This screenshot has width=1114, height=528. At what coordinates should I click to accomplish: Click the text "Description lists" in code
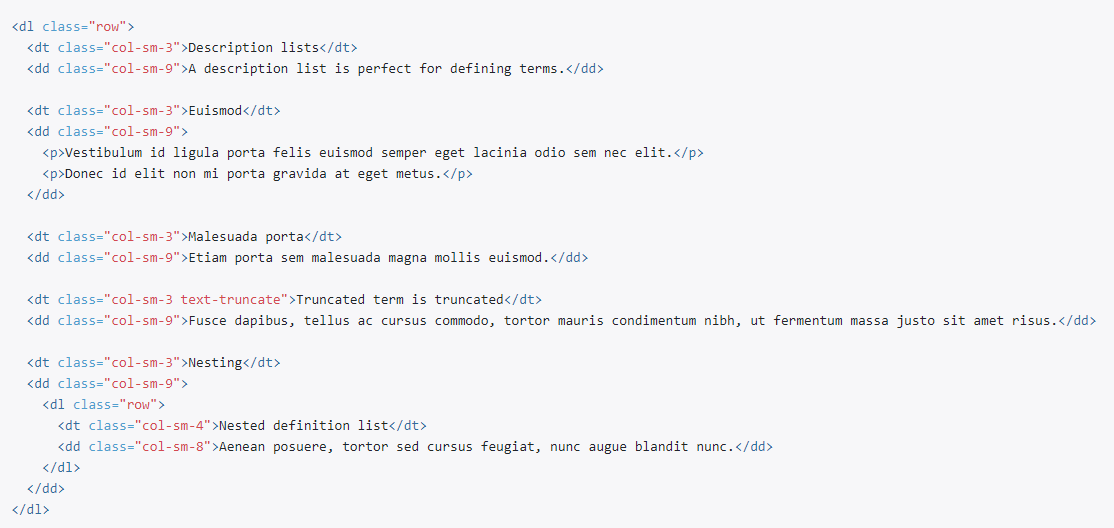pyautogui.click(x=253, y=48)
